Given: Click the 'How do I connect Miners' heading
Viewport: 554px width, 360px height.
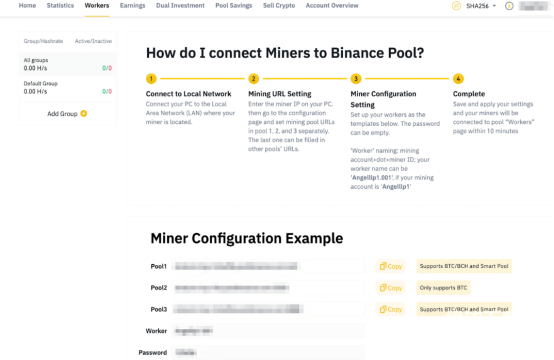Looking at the screenshot, I should point(285,53).
